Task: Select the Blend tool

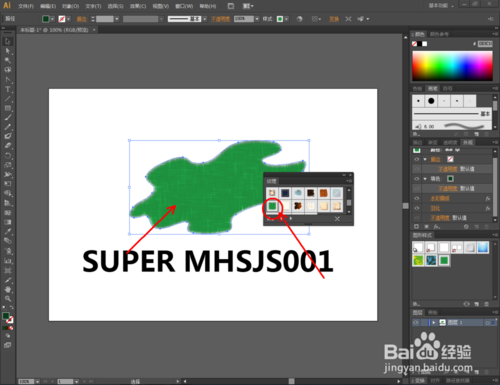Action: 8,241
